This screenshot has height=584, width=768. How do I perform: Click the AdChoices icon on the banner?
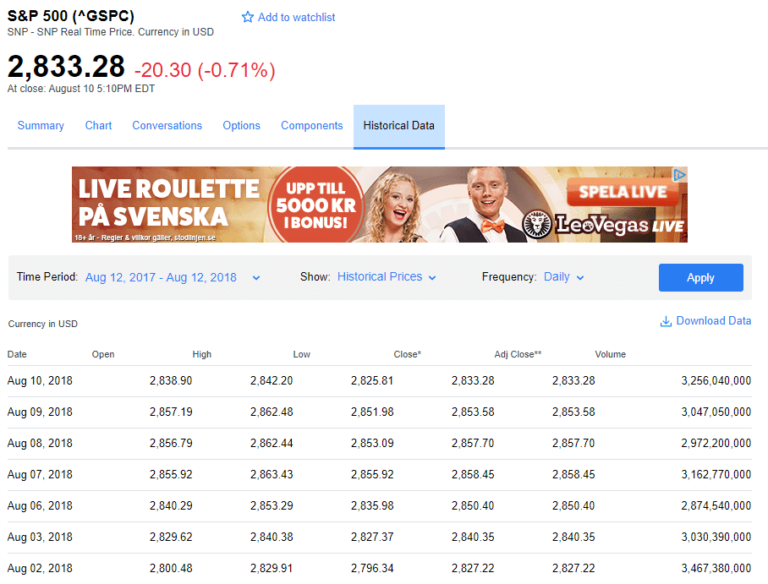point(679,174)
